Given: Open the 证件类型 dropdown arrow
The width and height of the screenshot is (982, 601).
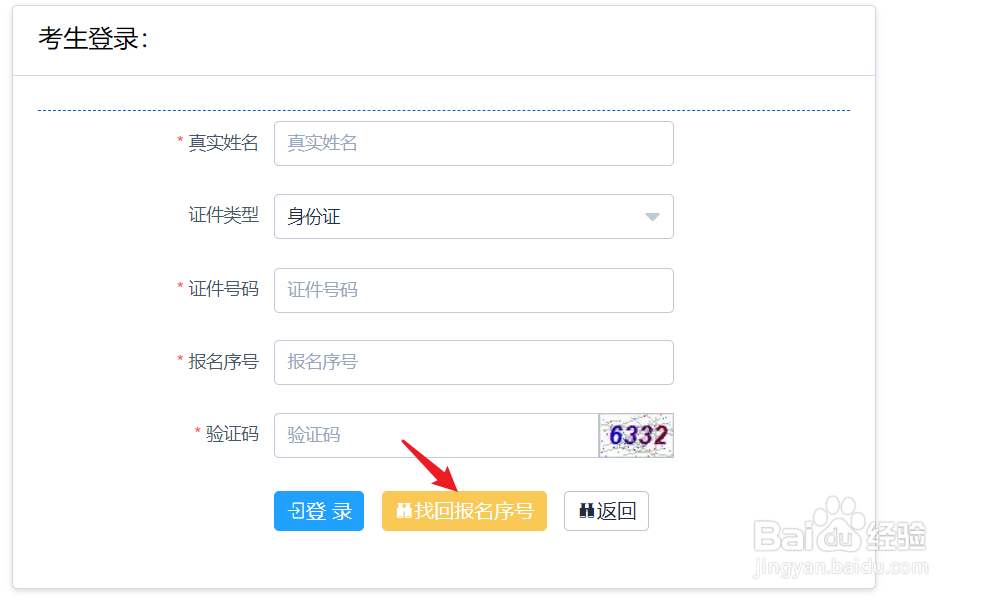Looking at the screenshot, I should [651, 216].
